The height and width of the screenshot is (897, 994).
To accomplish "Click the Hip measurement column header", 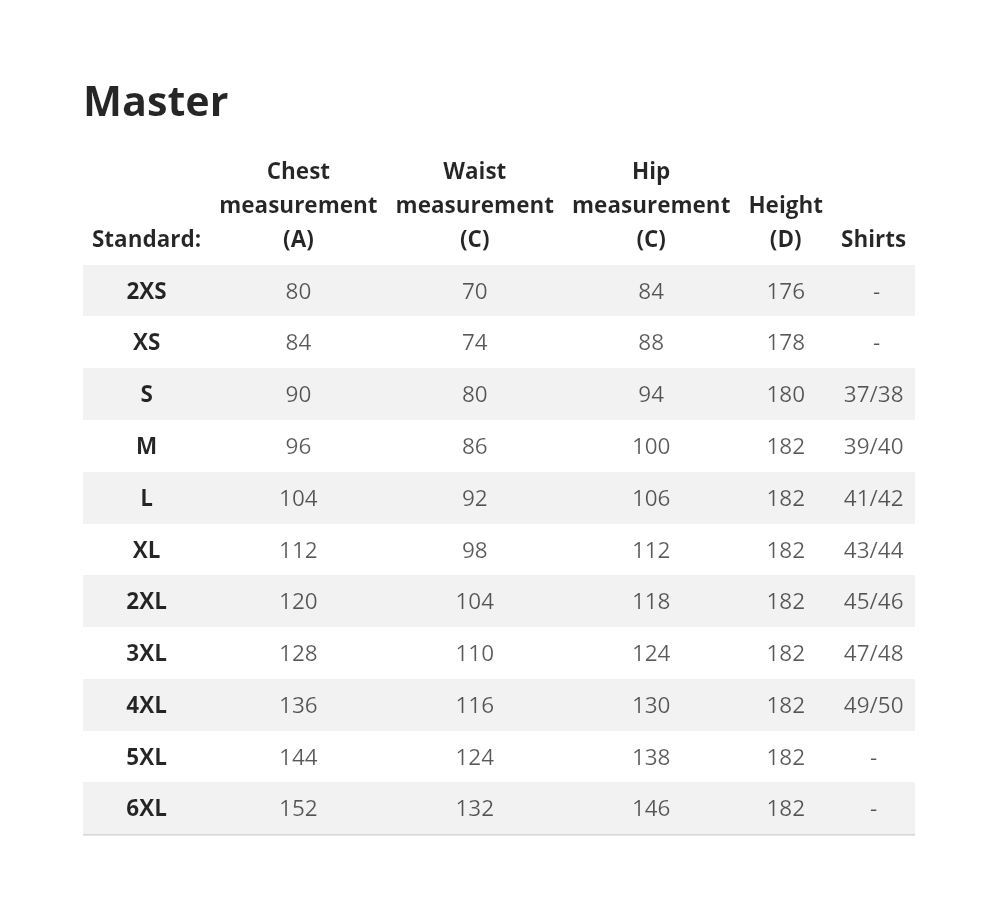I will 651,205.
